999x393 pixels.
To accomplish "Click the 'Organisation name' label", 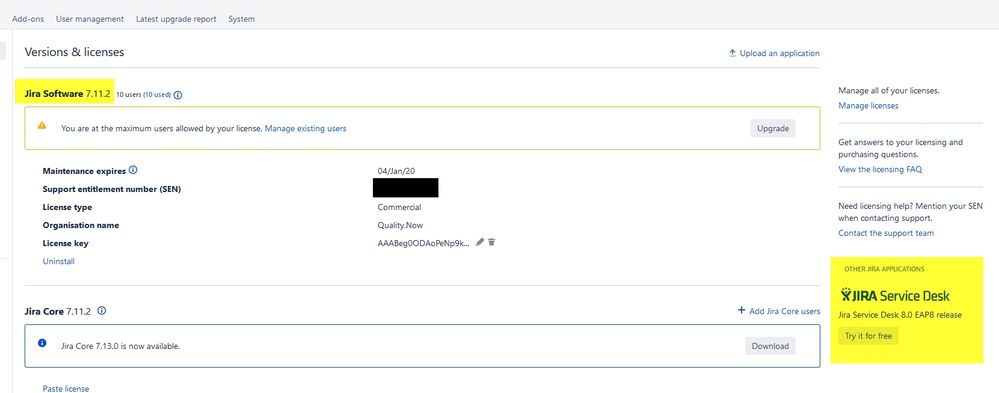I will (81, 225).
